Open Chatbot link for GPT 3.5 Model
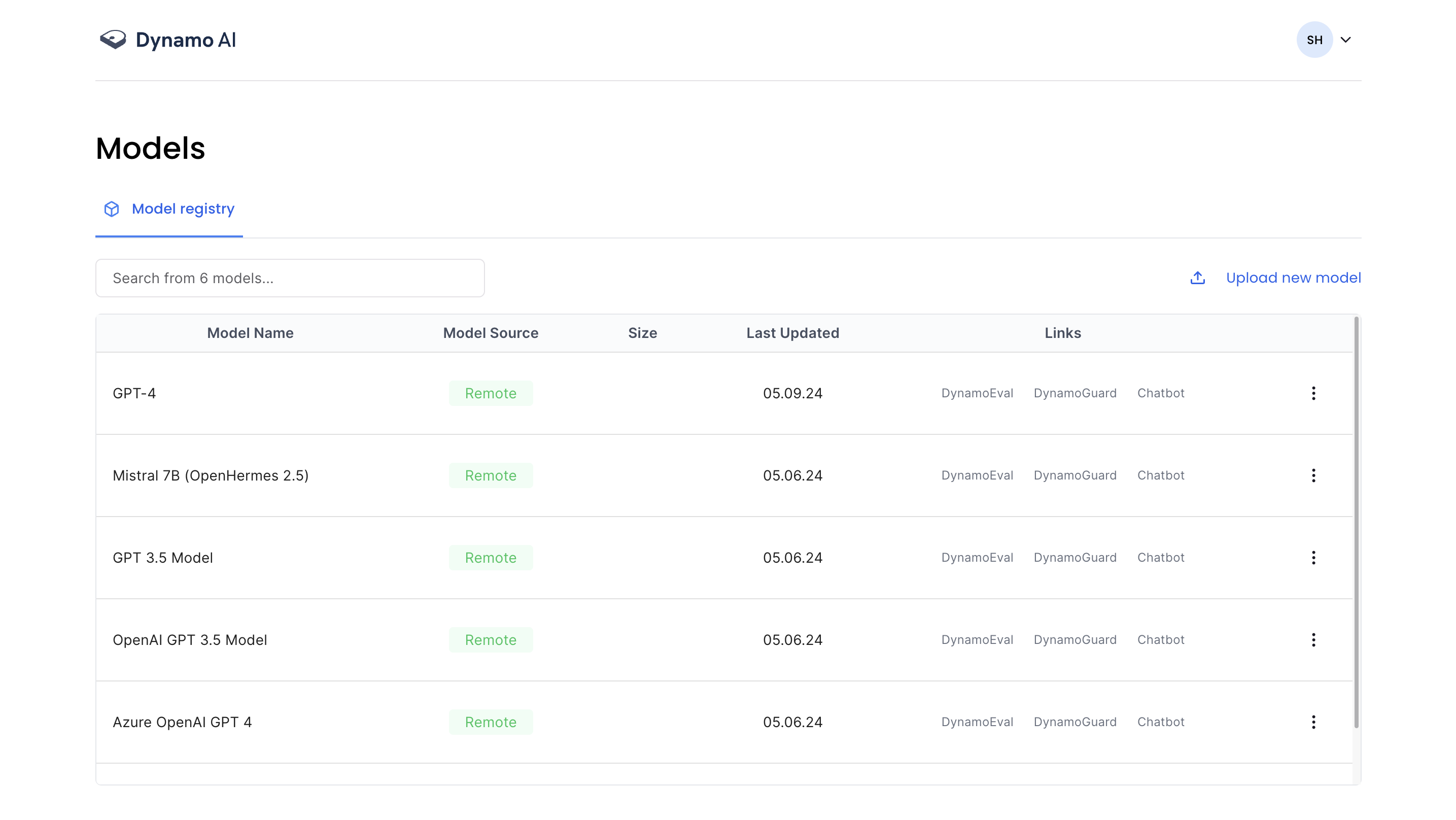 click(1160, 558)
